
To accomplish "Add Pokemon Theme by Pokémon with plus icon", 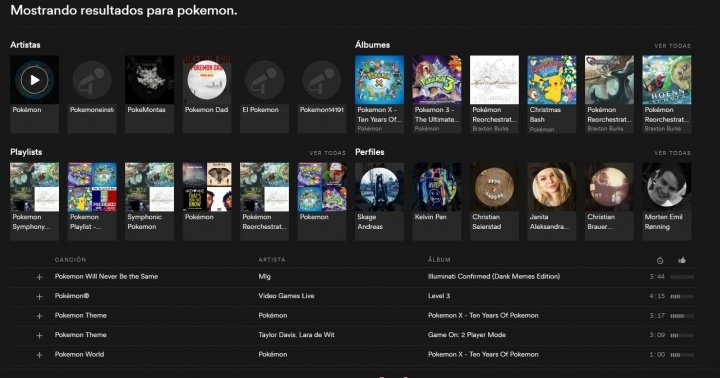I will (39, 316).
